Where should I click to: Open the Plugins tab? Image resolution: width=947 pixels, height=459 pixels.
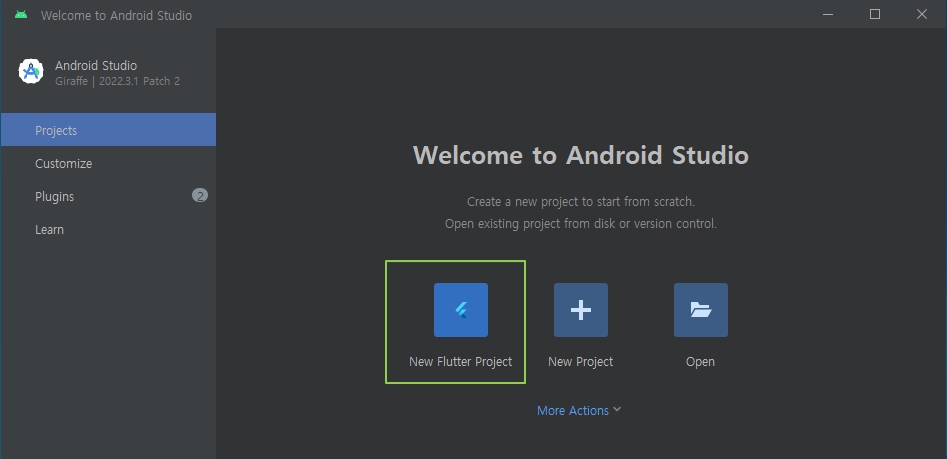click(108, 196)
